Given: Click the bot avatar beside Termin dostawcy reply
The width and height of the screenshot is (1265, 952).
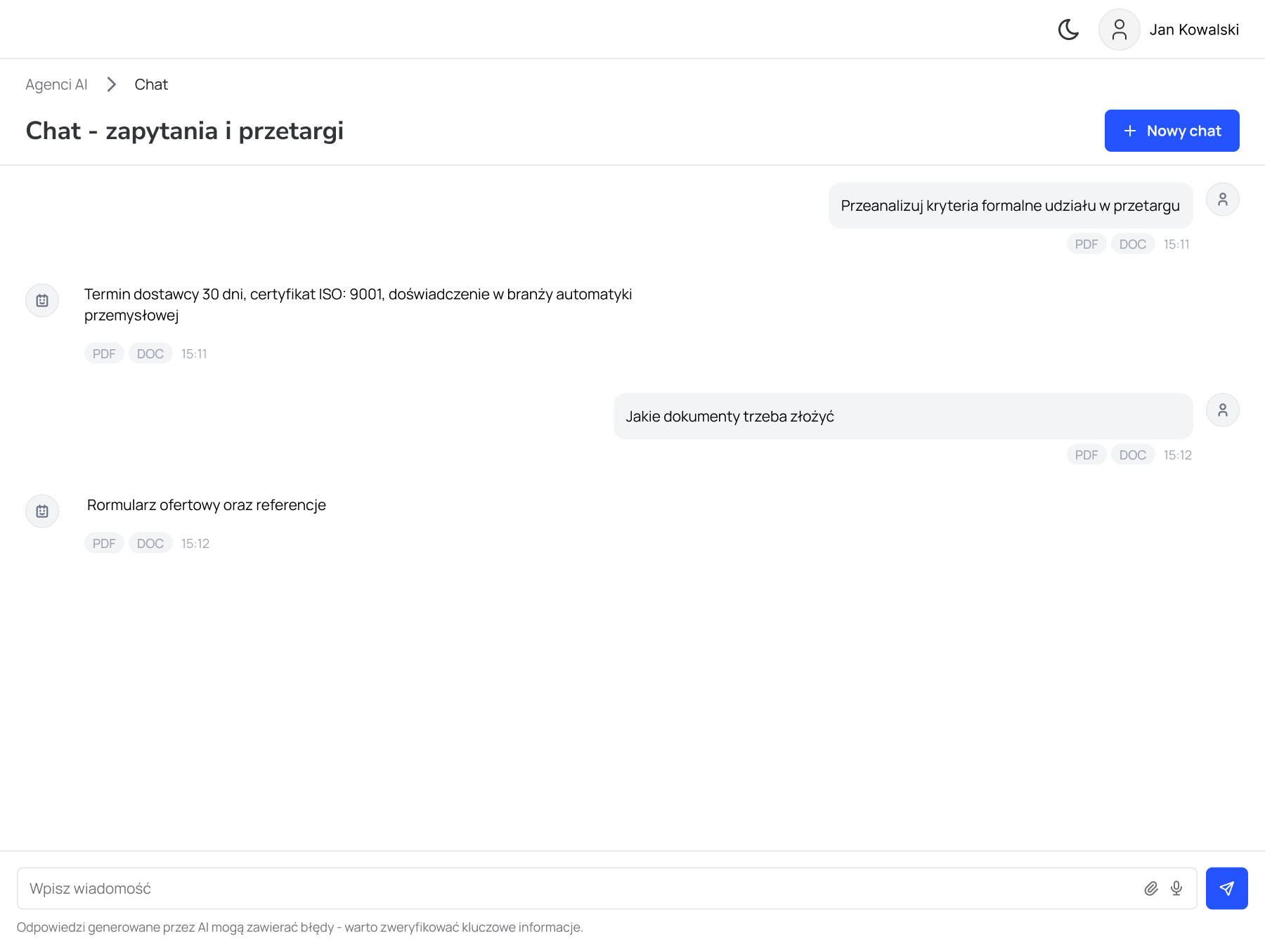Looking at the screenshot, I should [x=42, y=301].
